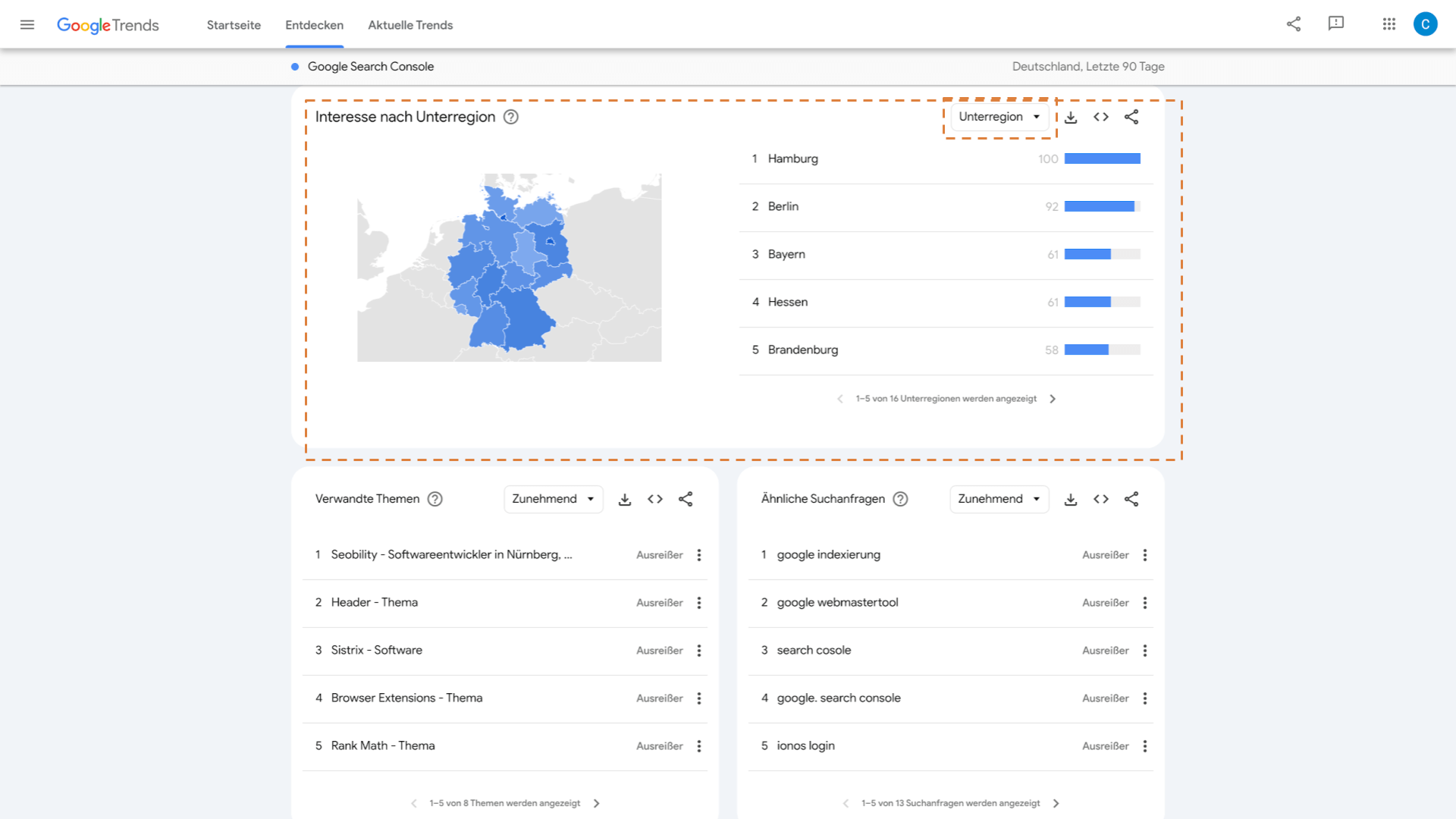Image resolution: width=1456 pixels, height=819 pixels.
Task: Expand Ähnliche Suchanfragen Zunehmend dropdown
Action: [x=999, y=499]
